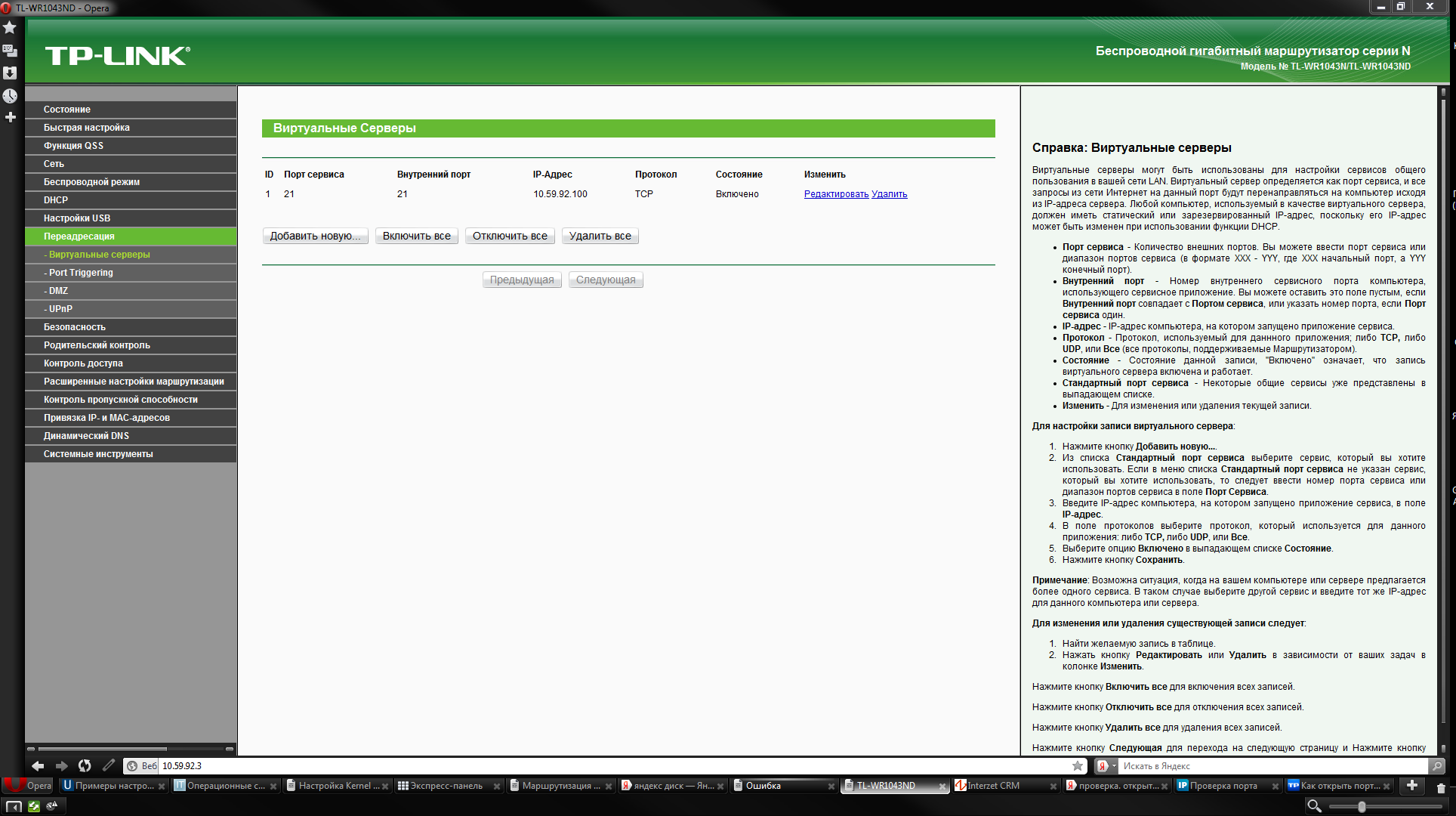
Task: Click the reload page icon
Action: [85, 765]
